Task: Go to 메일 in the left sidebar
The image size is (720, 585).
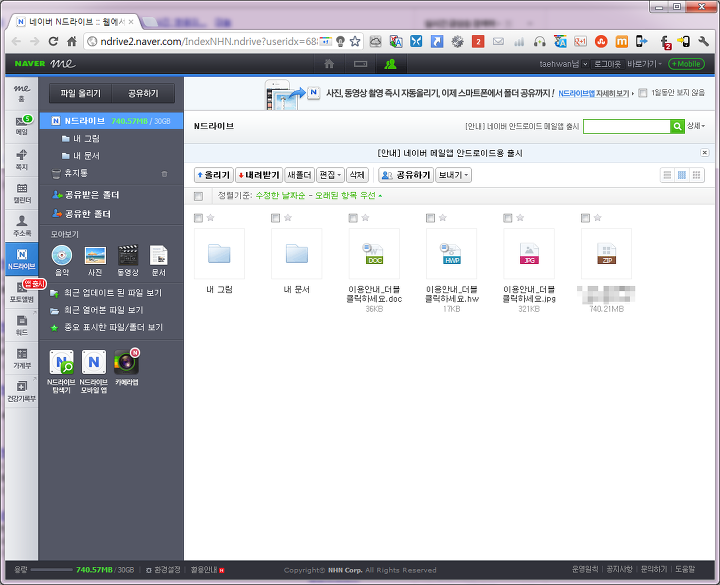Action: [x=21, y=125]
